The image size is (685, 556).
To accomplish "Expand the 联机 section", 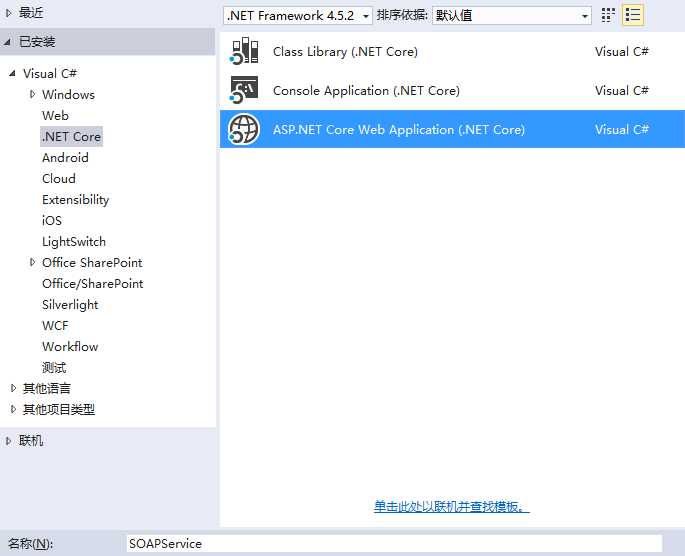I will click(8, 441).
